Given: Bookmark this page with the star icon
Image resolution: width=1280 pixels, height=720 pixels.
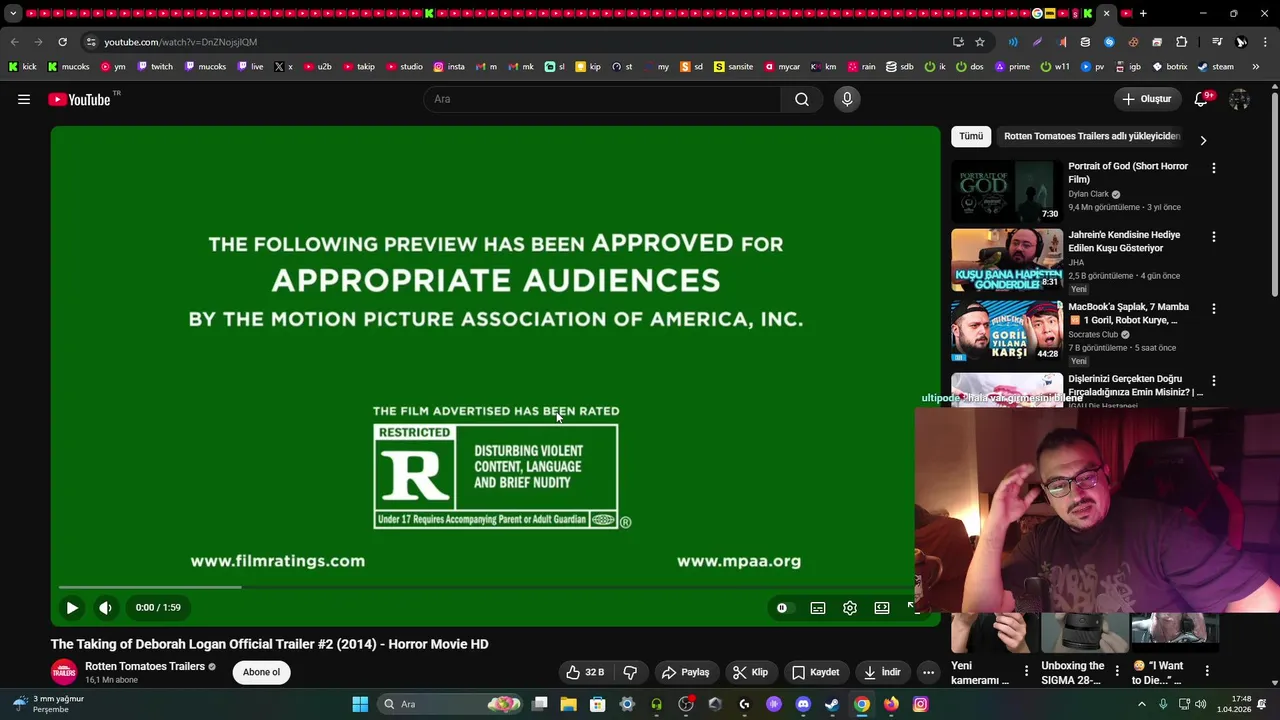Looking at the screenshot, I should (x=980, y=42).
